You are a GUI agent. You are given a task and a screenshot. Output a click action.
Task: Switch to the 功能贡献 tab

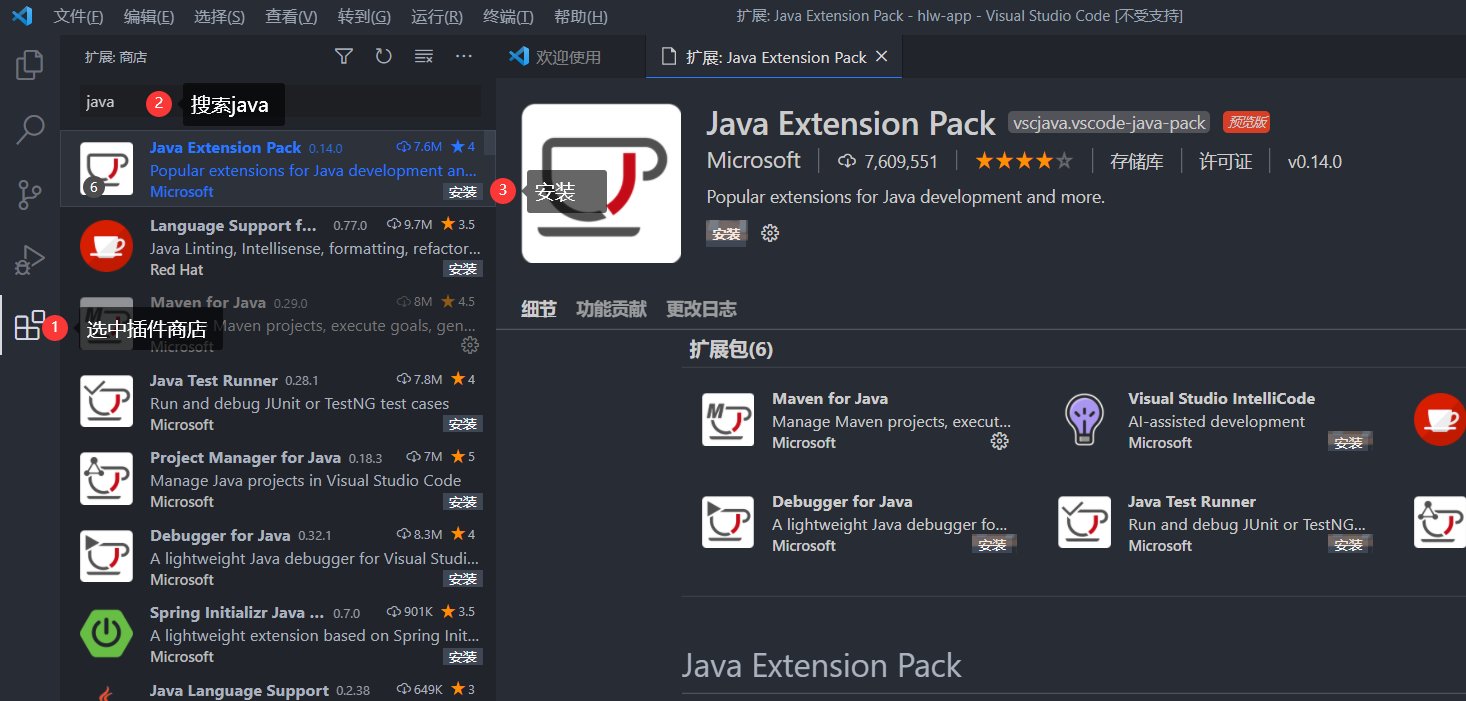pyautogui.click(x=611, y=308)
